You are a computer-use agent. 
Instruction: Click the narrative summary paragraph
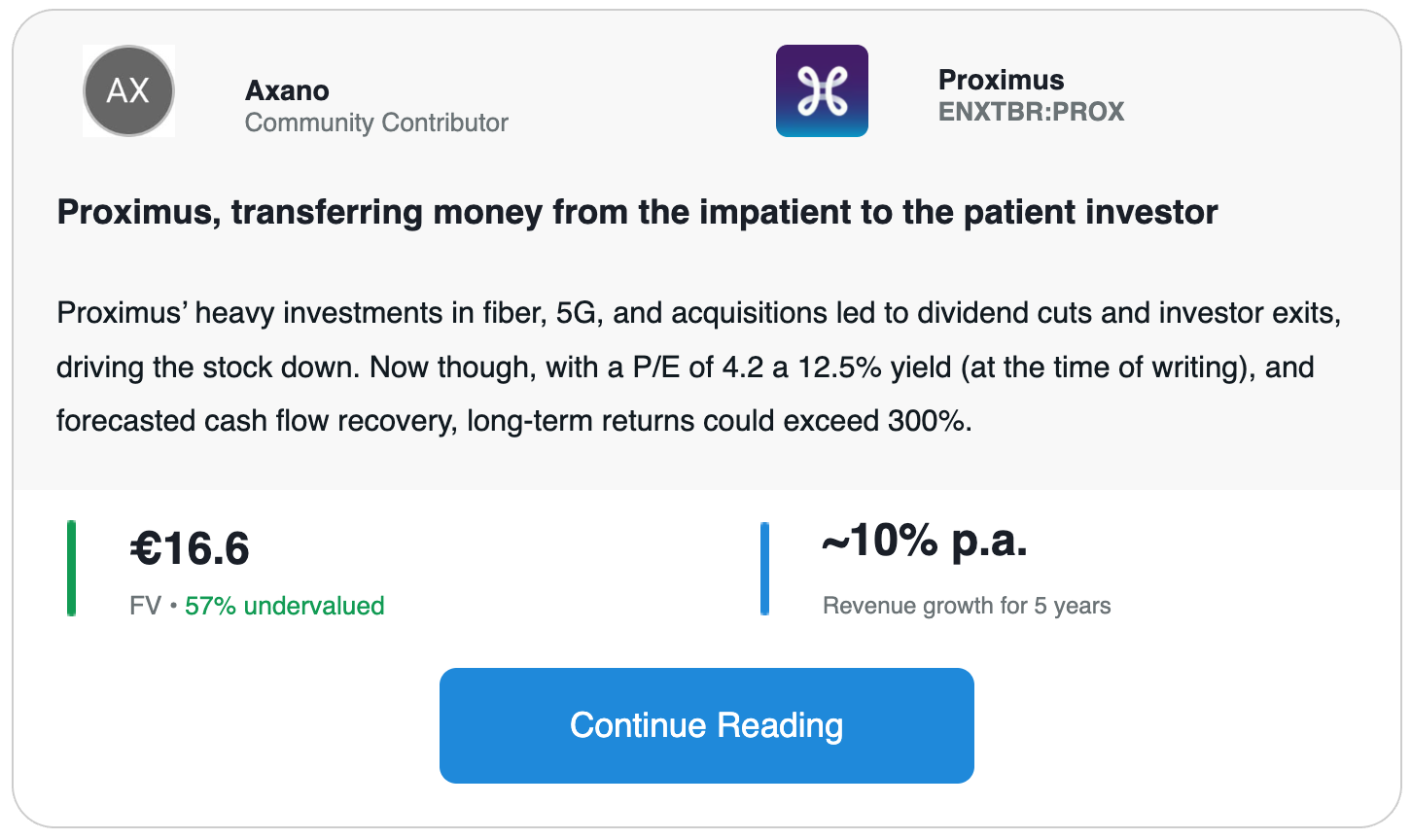[698, 367]
